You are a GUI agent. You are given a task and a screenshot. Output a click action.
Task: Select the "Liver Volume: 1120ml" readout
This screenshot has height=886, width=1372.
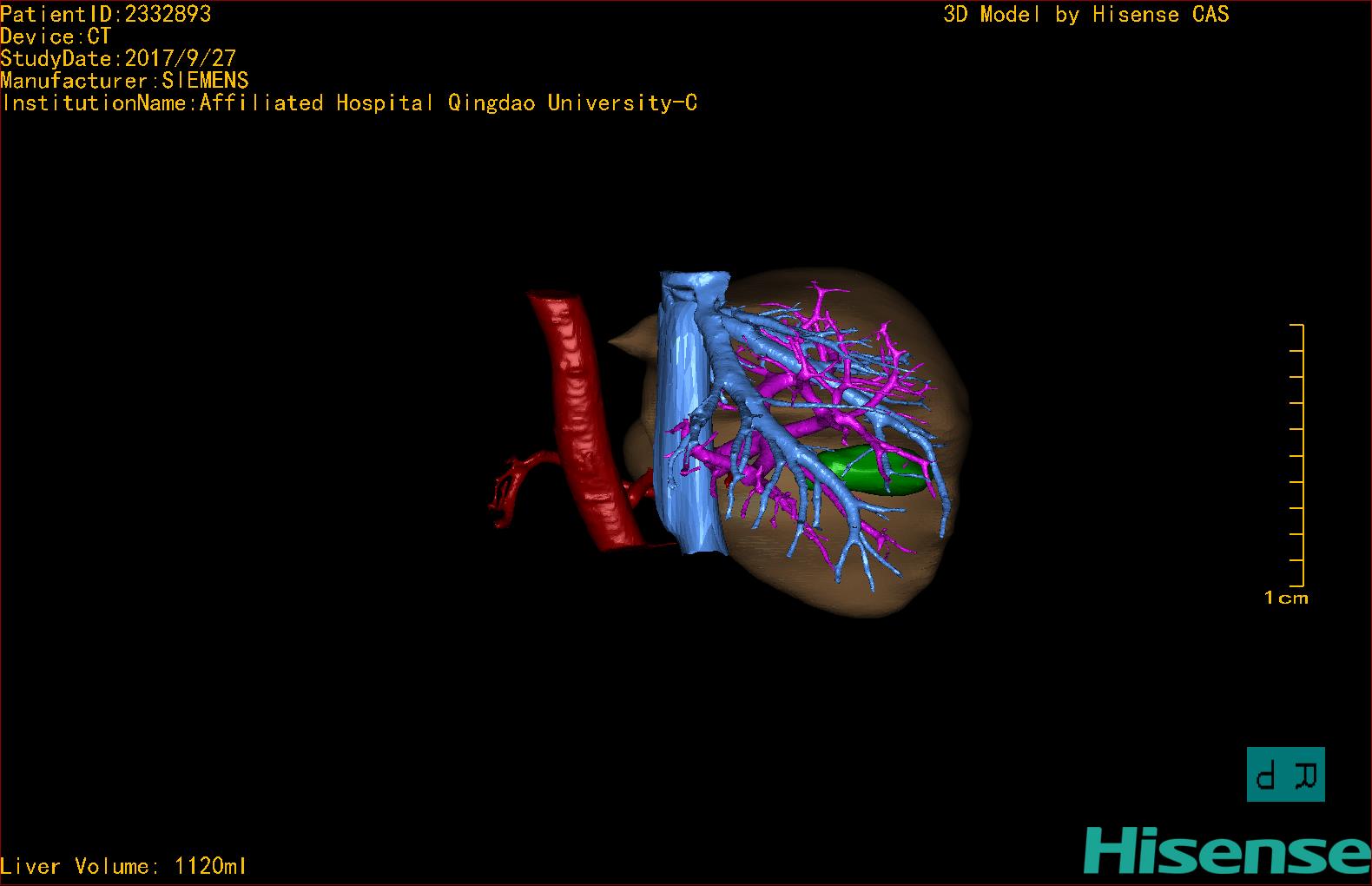123,866
